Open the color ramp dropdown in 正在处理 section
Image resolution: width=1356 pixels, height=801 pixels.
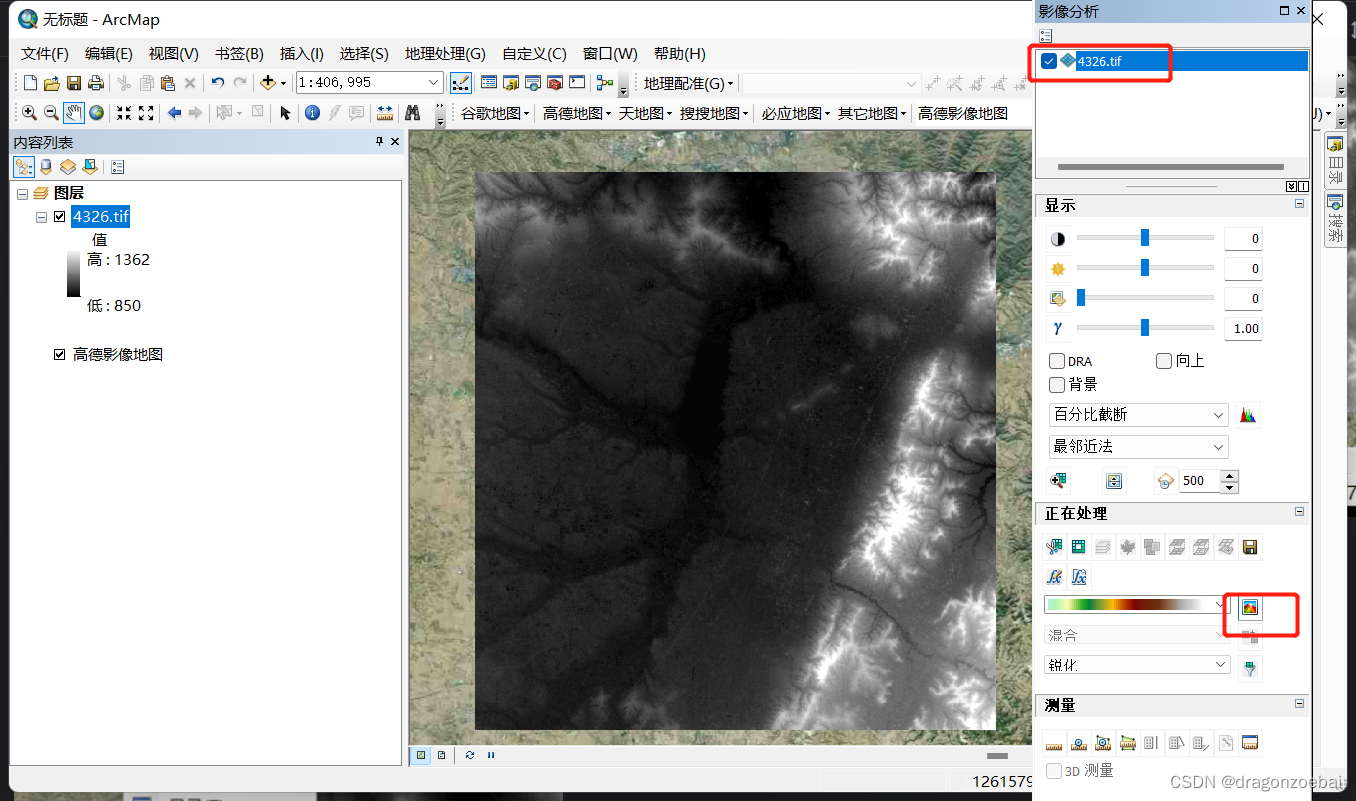pyautogui.click(x=1220, y=604)
